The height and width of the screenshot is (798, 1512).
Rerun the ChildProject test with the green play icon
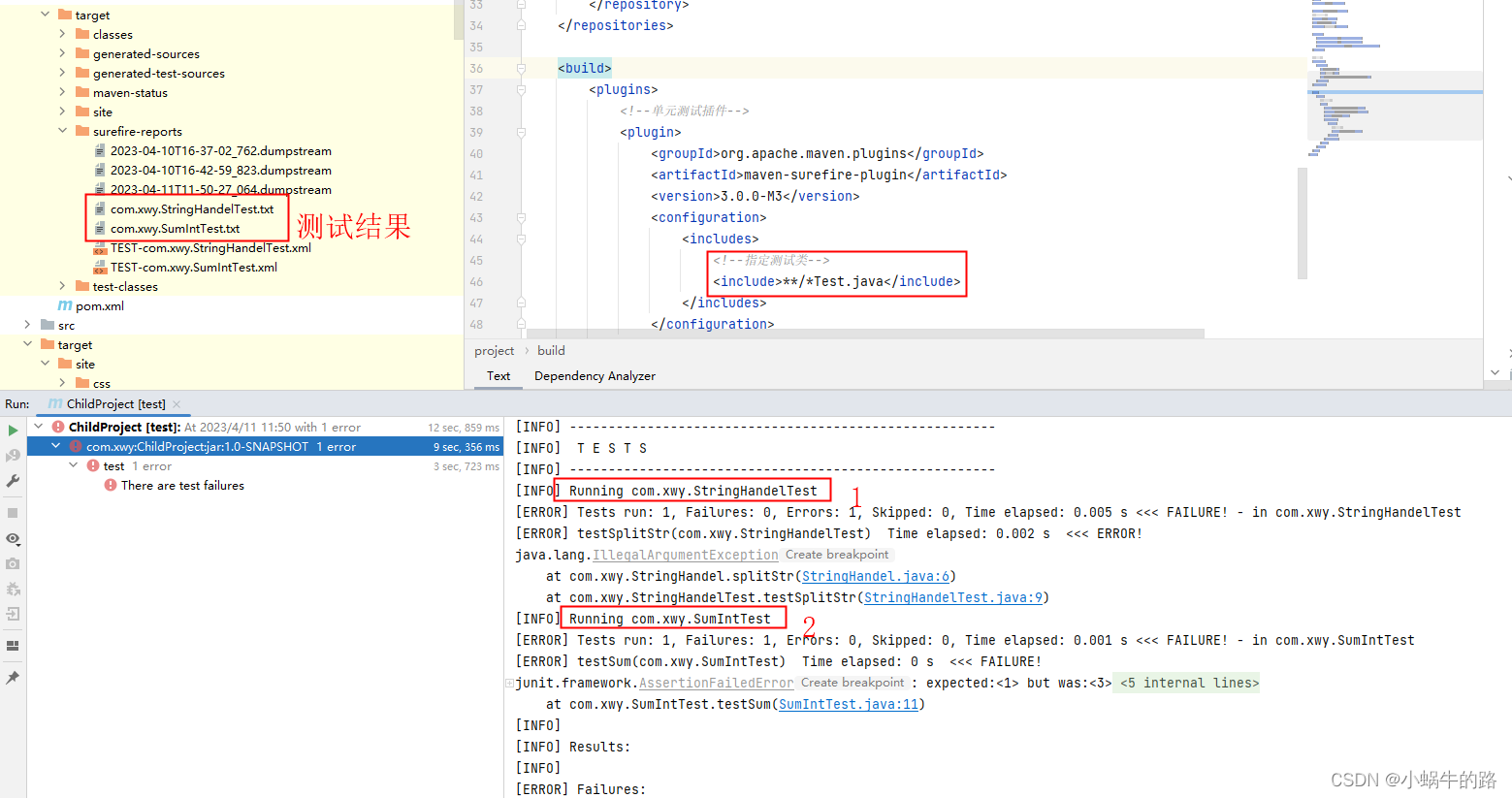click(x=13, y=431)
